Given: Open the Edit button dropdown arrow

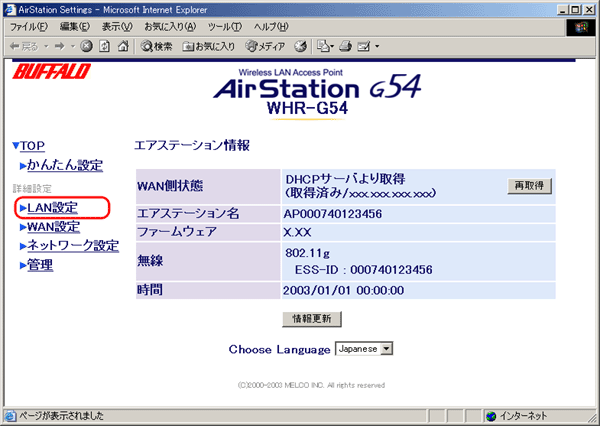Looking at the screenshot, I should point(377,47).
